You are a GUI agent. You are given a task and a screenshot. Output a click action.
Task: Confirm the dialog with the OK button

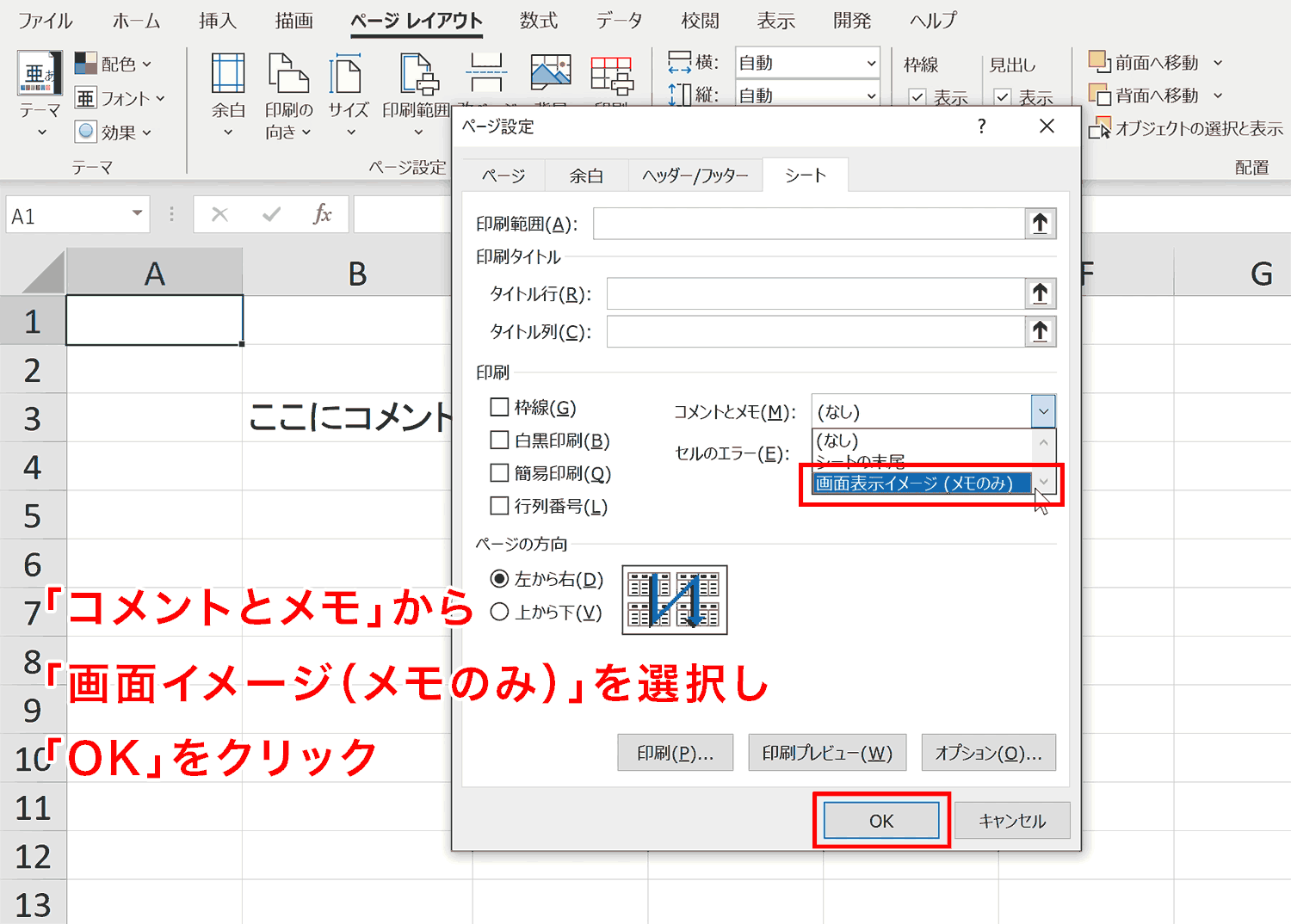(x=881, y=821)
